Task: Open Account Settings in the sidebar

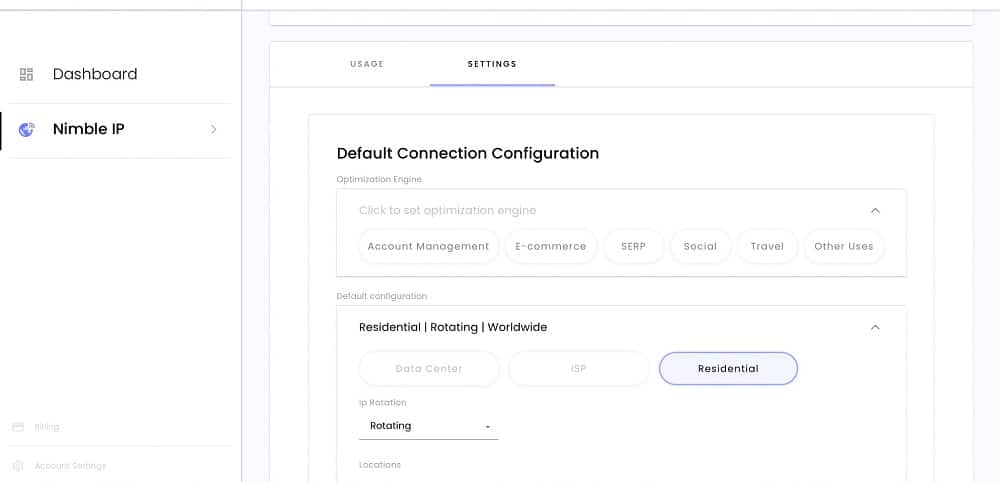Action: 70,466
